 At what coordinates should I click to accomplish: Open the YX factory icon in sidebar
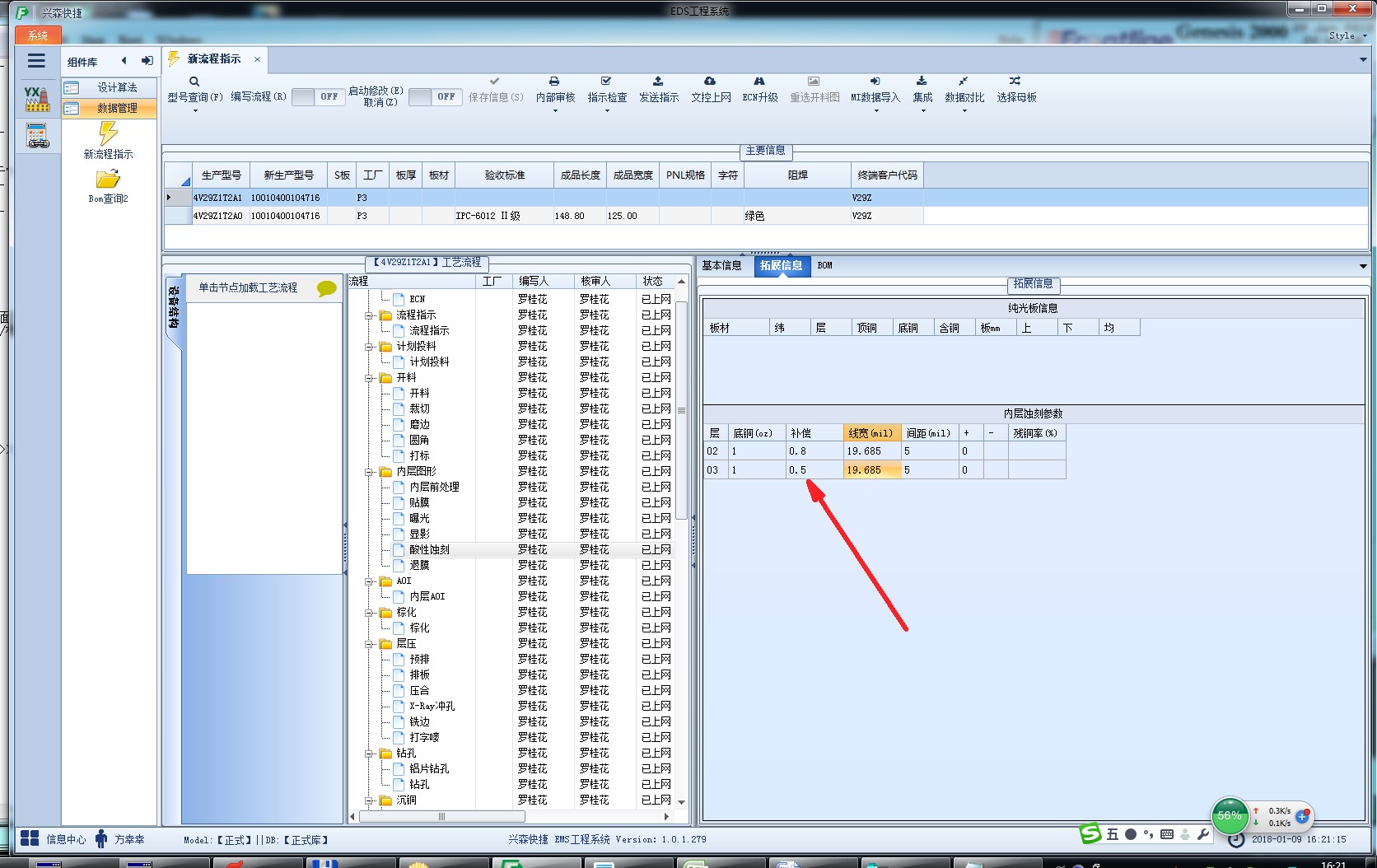pyautogui.click(x=36, y=99)
